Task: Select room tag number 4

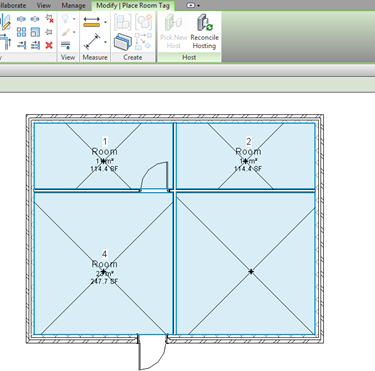Action: tap(104, 254)
